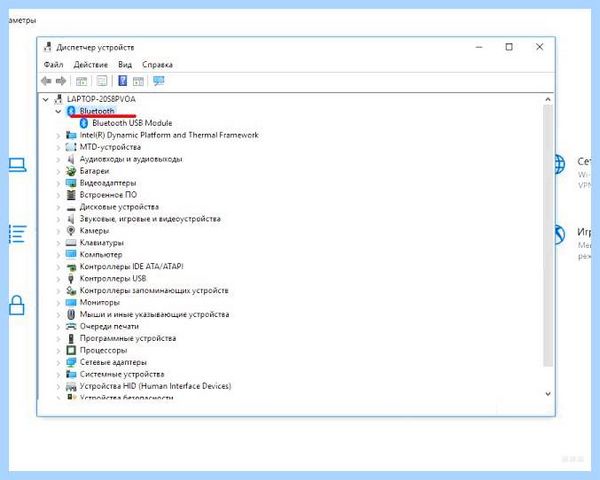The image size is (600, 480).
Task: Click the vertical scrollbar thumb
Action: (x=548, y=235)
